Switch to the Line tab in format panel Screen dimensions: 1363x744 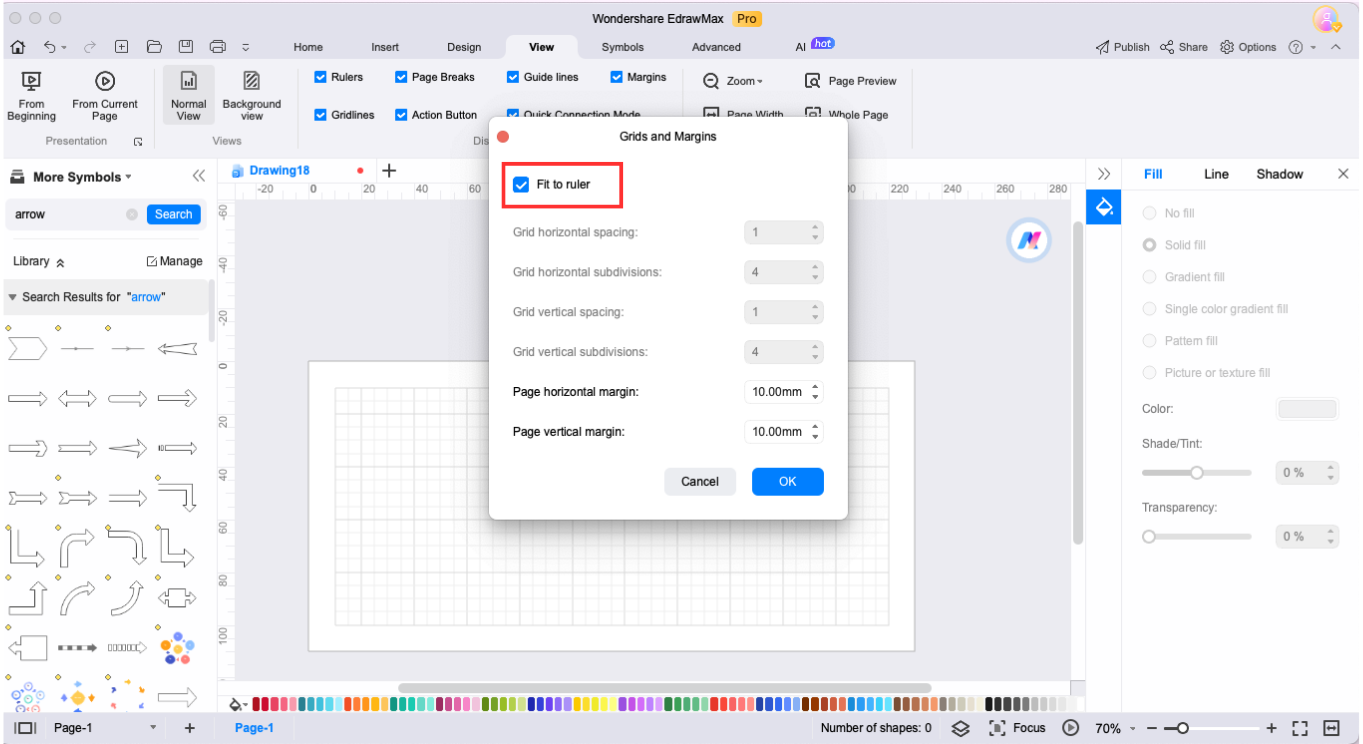(x=1216, y=174)
